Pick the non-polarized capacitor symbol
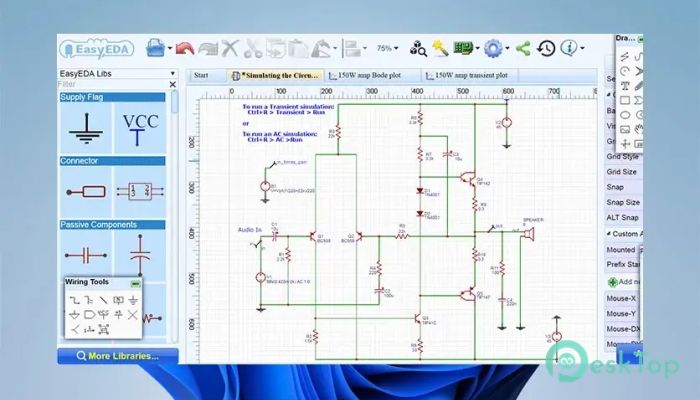 86,256
